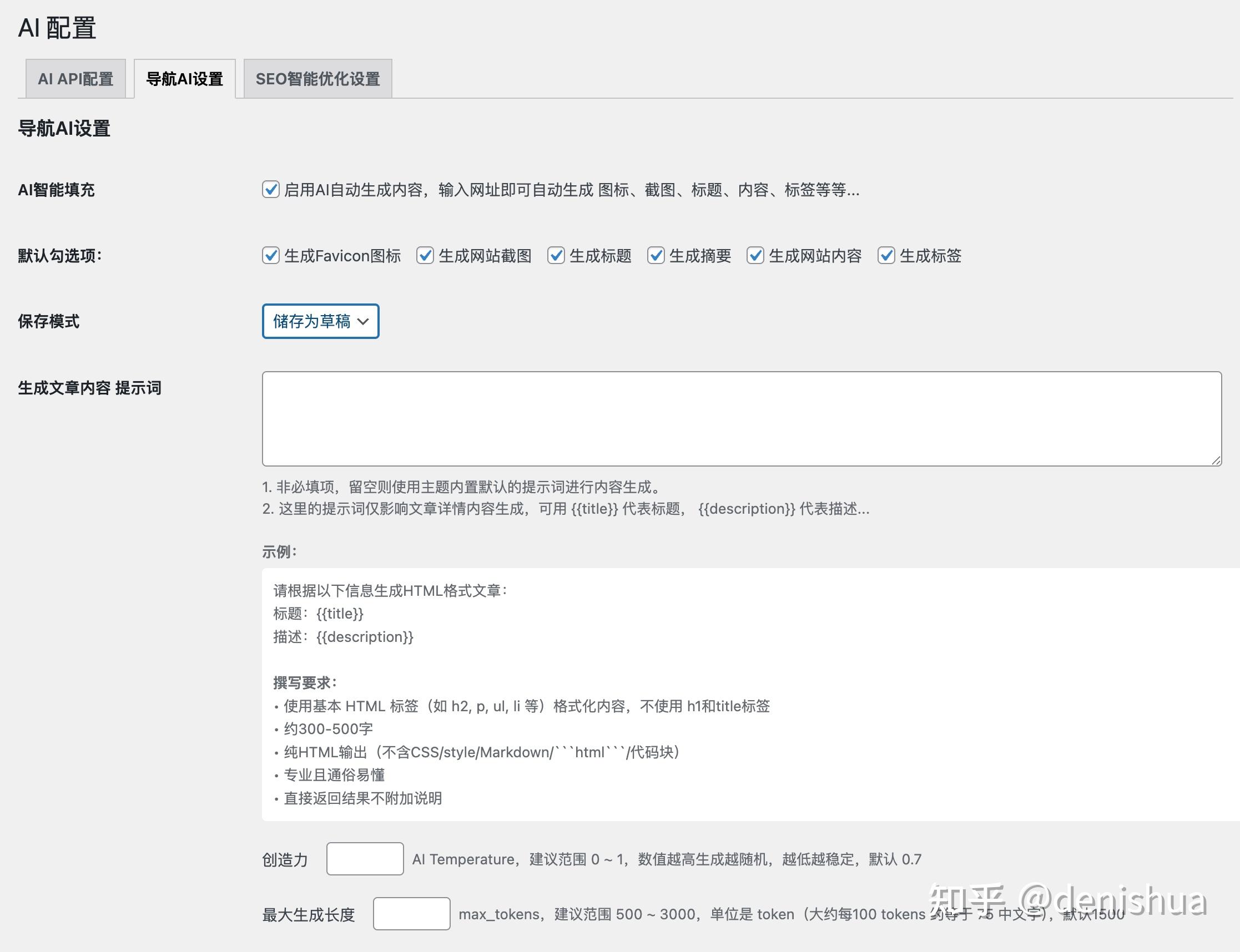1240x952 pixels.
Task: Toggle the 生成标签 checkbox
Action: coord(886,256)
